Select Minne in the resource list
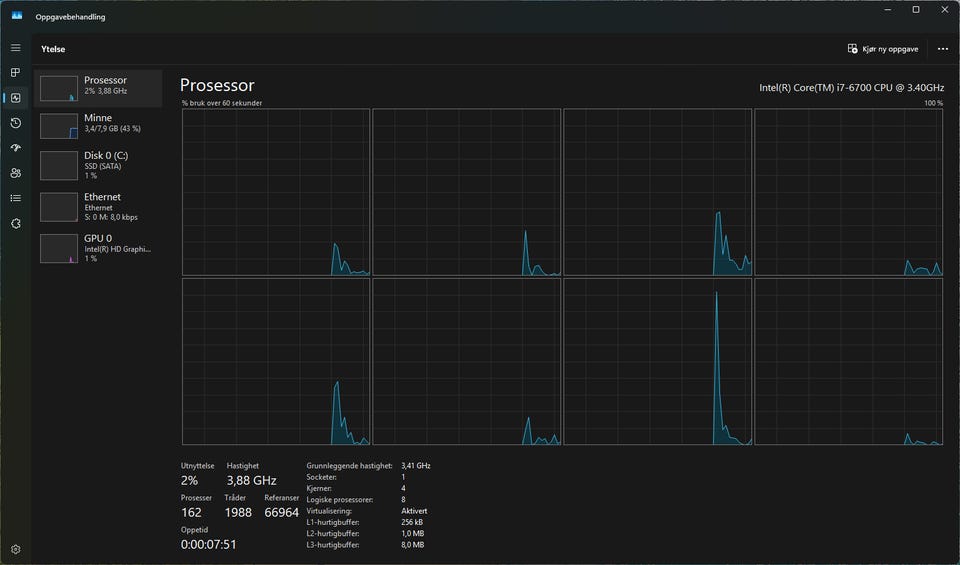The image size is (960, 565). 98,125
